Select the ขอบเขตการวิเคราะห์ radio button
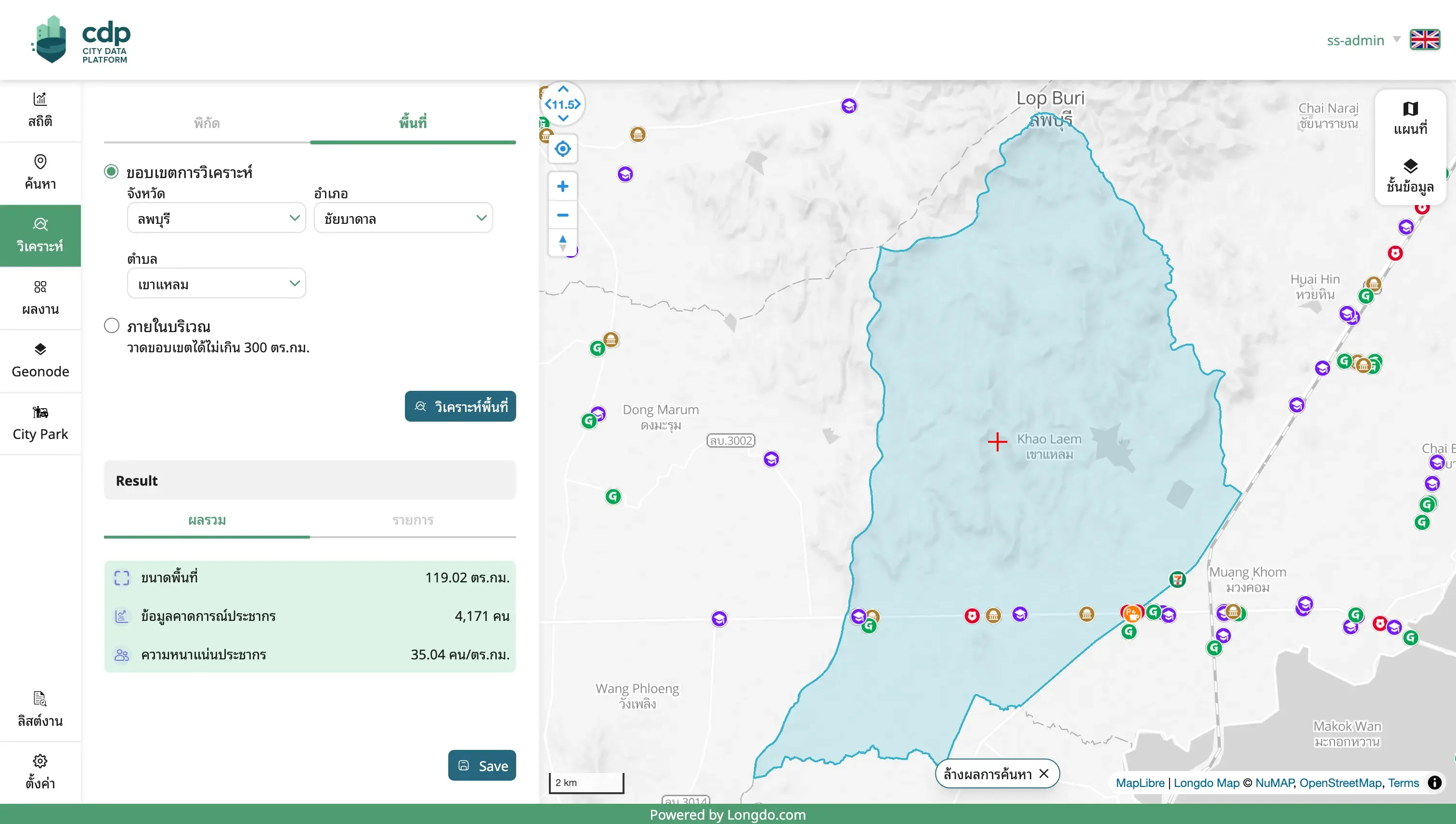Screen dimensions: 1456x824 click(x=112, y=171)
